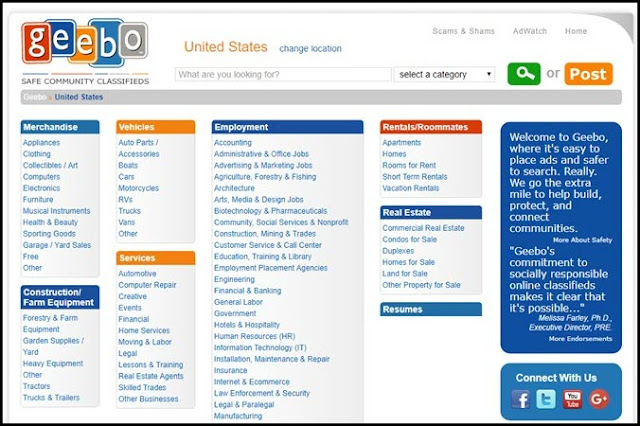
Task: Open Free under Merchandise
Action: pos(31,256)
